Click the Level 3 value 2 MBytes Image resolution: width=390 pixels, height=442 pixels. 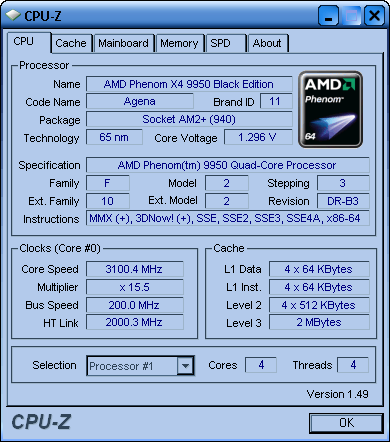click(319, 322)
